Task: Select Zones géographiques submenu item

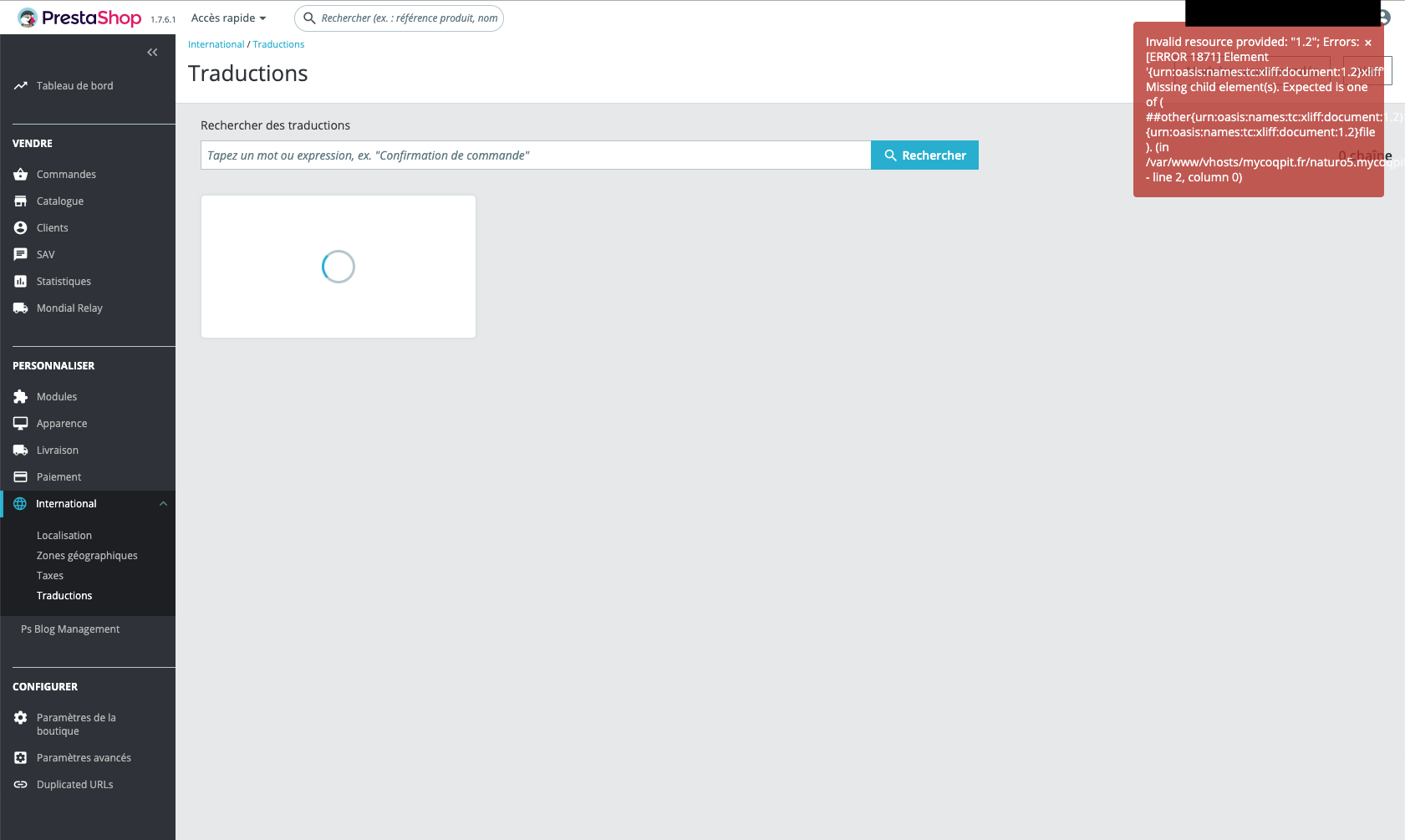Action: pos(87,555)
